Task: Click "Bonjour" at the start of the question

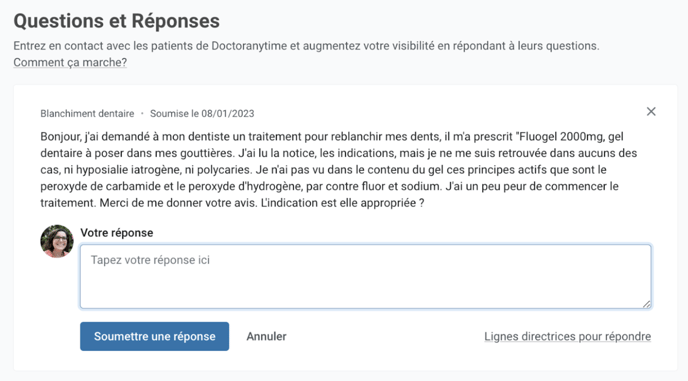Action: click(61, 137)
